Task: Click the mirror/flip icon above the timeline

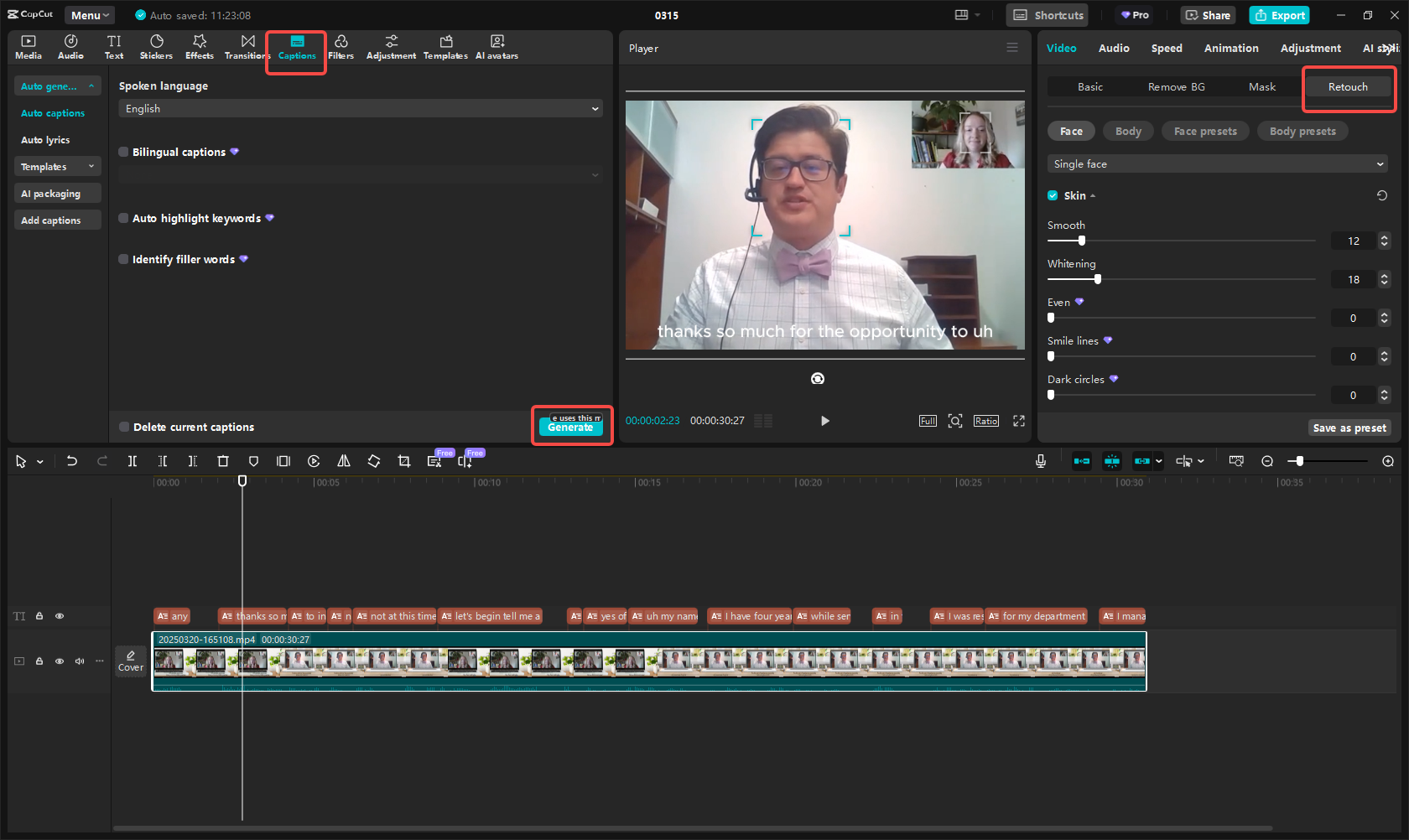Action: [x=343, y=460]
